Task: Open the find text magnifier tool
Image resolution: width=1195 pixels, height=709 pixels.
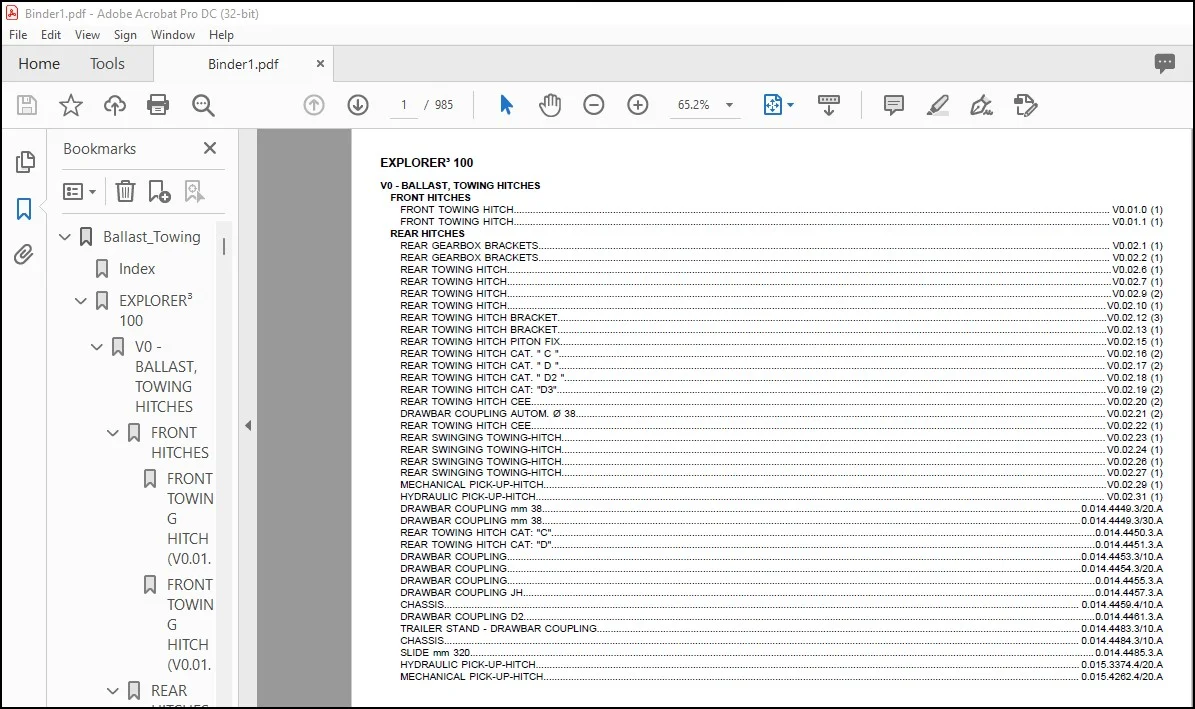Action: (x=203, y=105)
